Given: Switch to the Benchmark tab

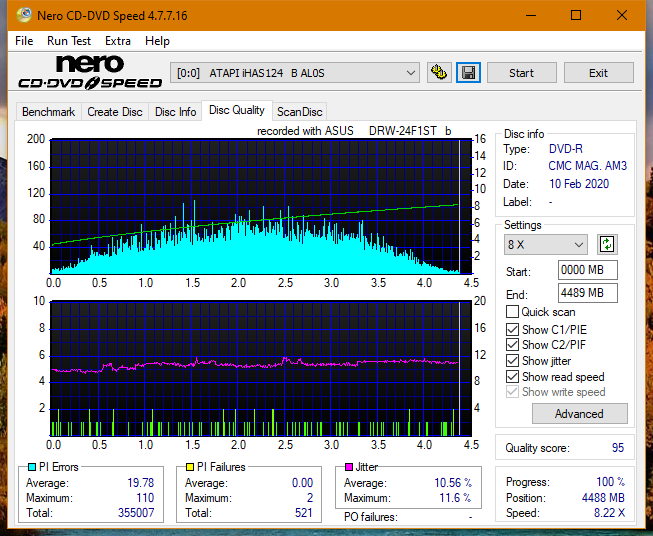Looking at the screenshot, I should click(x=49, y=112).
